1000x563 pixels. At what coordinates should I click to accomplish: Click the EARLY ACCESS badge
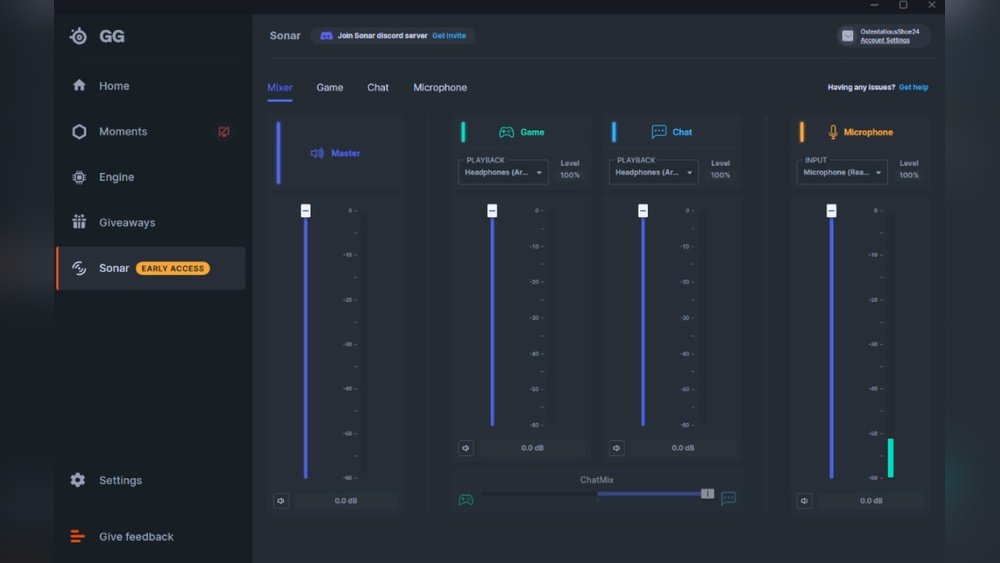tap(173, 268)
